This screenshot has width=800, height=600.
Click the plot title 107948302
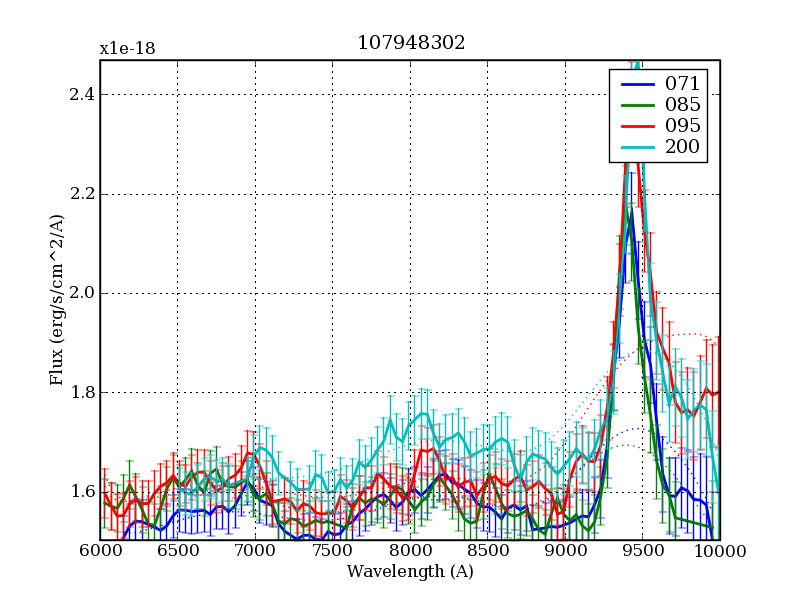tap(410, 43)
